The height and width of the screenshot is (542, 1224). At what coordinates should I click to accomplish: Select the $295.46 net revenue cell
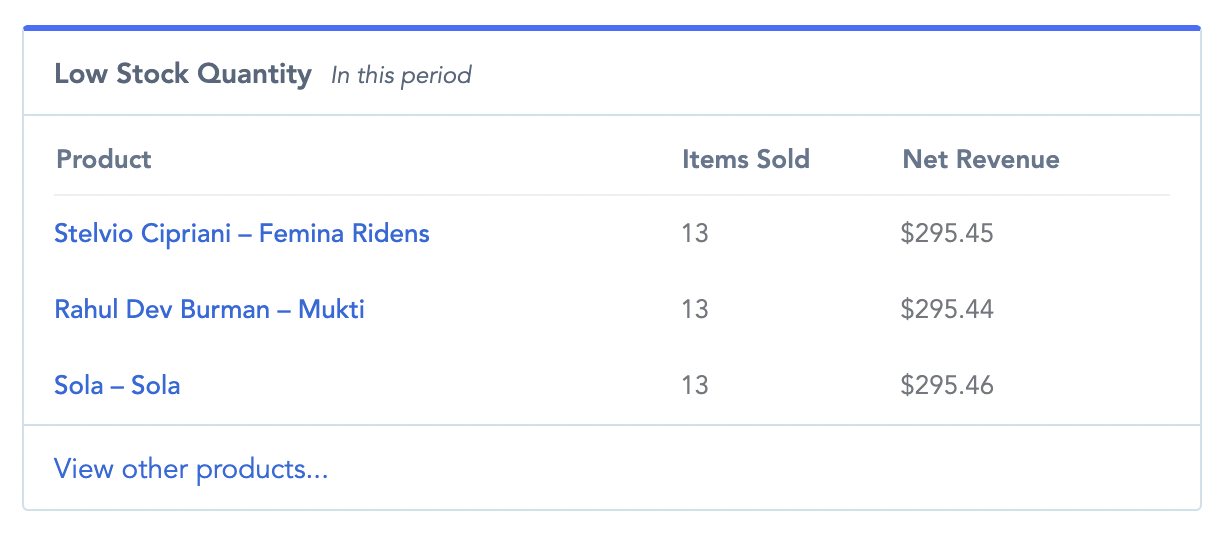point(947,385)
